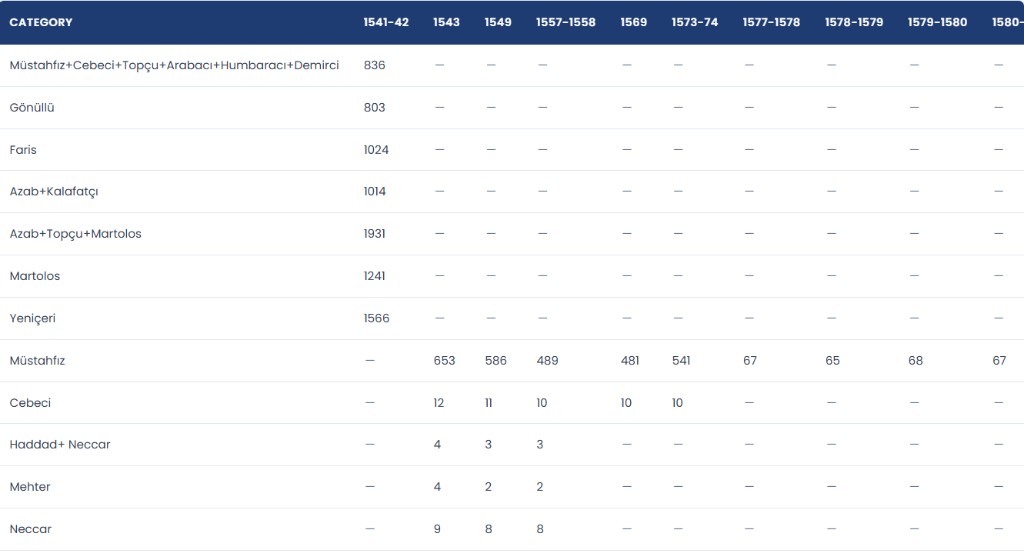
Task: Click the 1577-1578 column header
Action: point(771,22)
